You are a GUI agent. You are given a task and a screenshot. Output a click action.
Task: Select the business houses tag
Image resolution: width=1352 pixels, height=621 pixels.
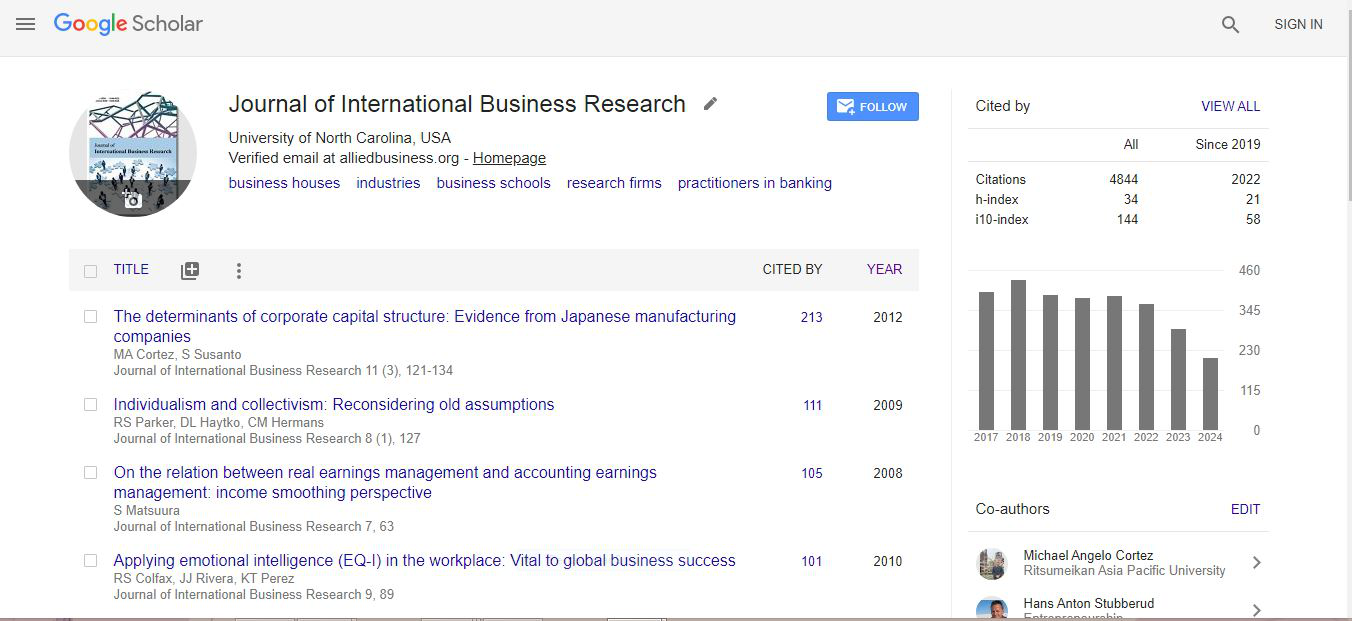click(284, 183)
